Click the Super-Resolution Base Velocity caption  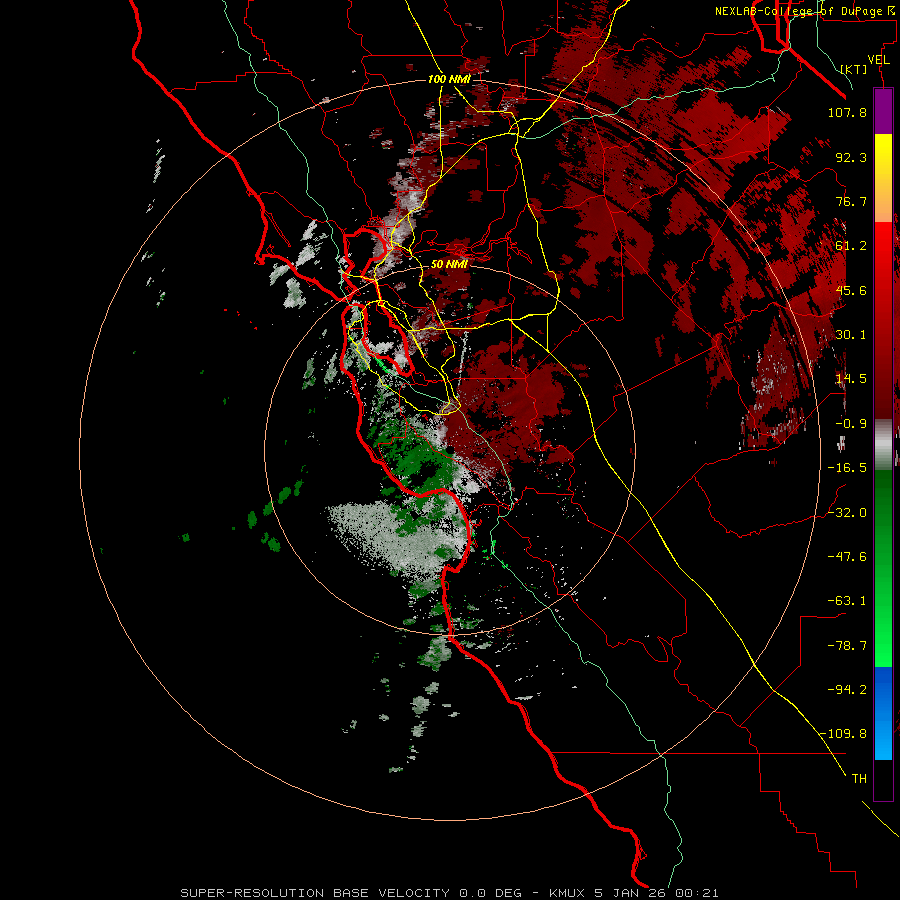point(449,893)
